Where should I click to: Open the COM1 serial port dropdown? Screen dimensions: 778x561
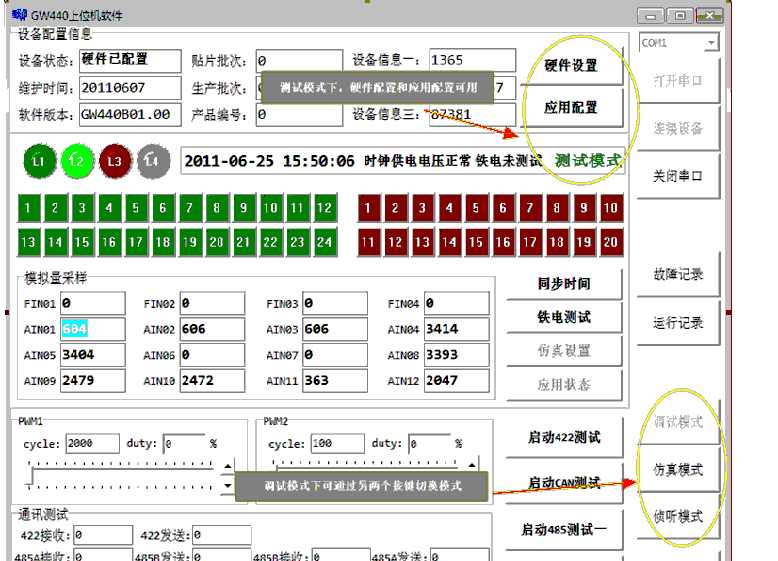point(711,43)
